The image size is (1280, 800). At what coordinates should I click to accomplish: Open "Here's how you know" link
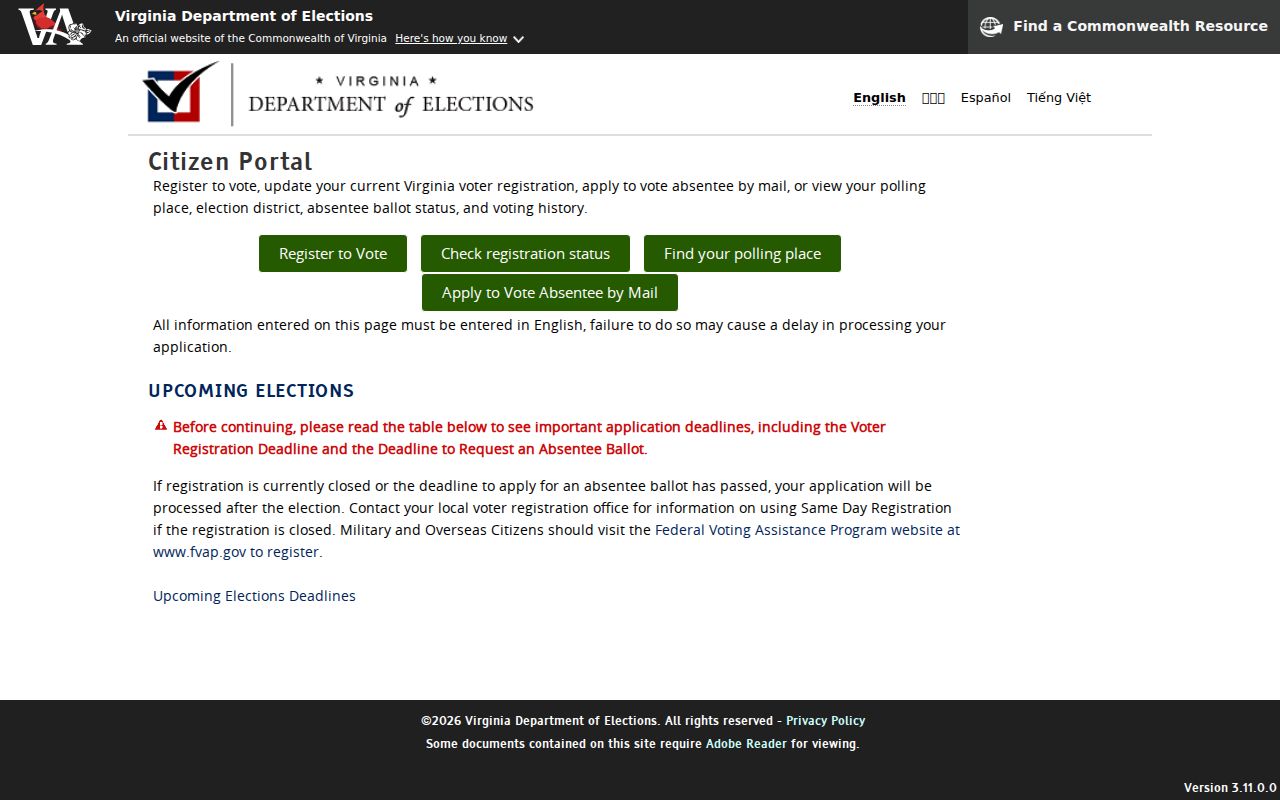451,39
